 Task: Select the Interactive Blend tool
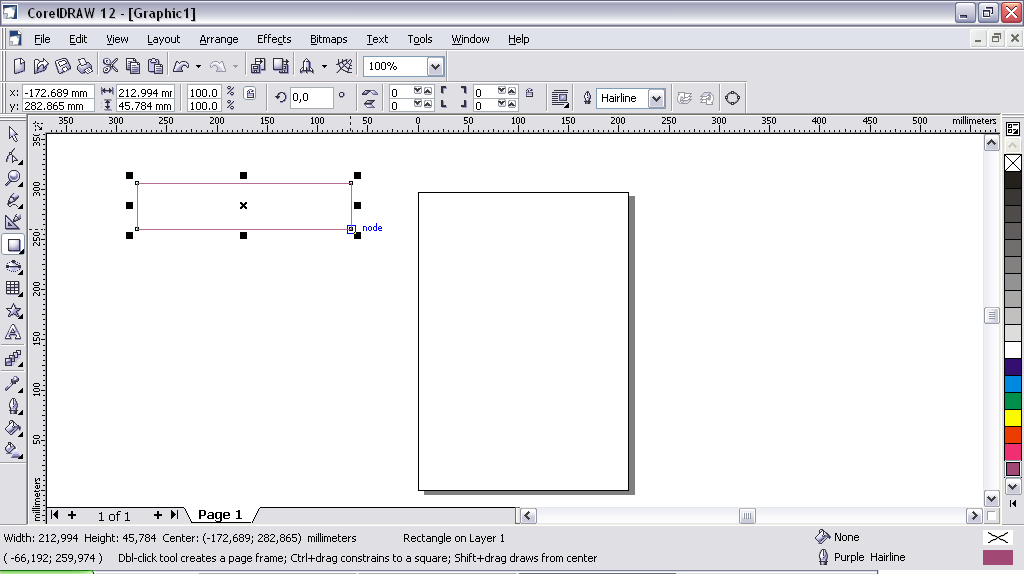click(x=13, y=359)
